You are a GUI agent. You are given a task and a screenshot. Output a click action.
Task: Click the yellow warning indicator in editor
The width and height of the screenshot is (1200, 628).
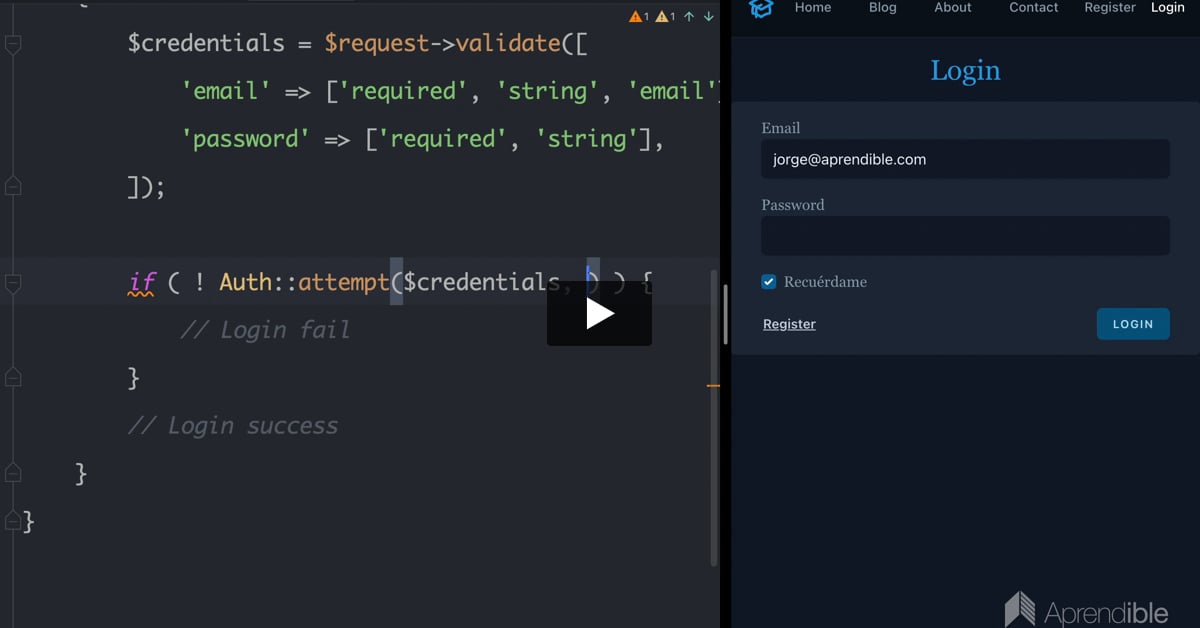666,16
